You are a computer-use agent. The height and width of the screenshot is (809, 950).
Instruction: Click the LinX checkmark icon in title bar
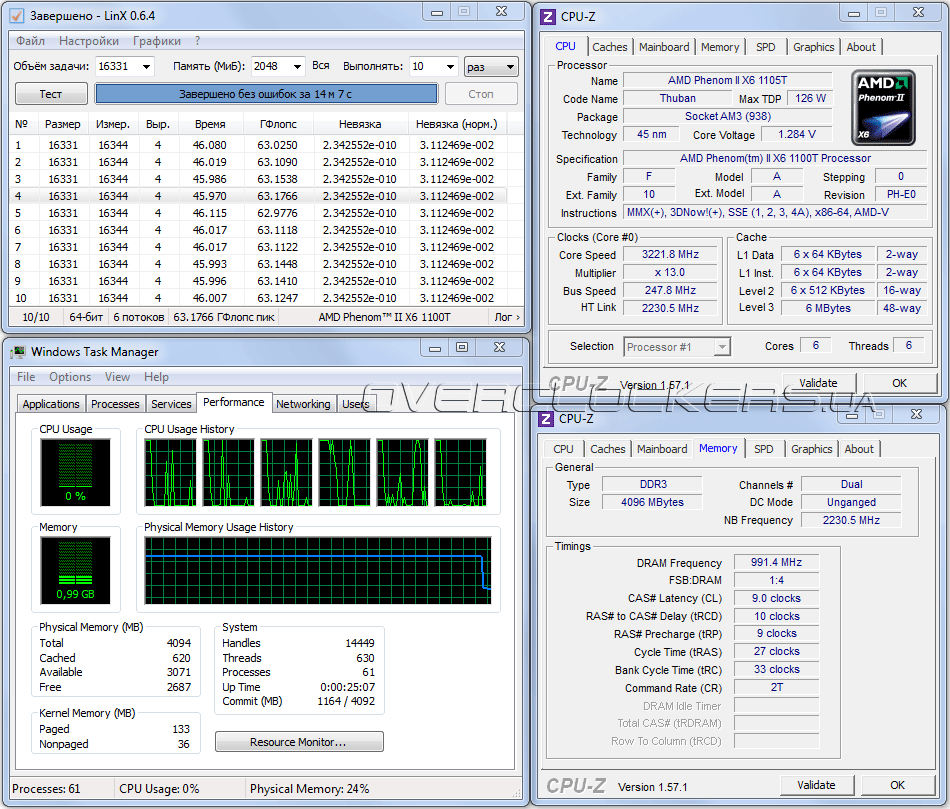16,16
